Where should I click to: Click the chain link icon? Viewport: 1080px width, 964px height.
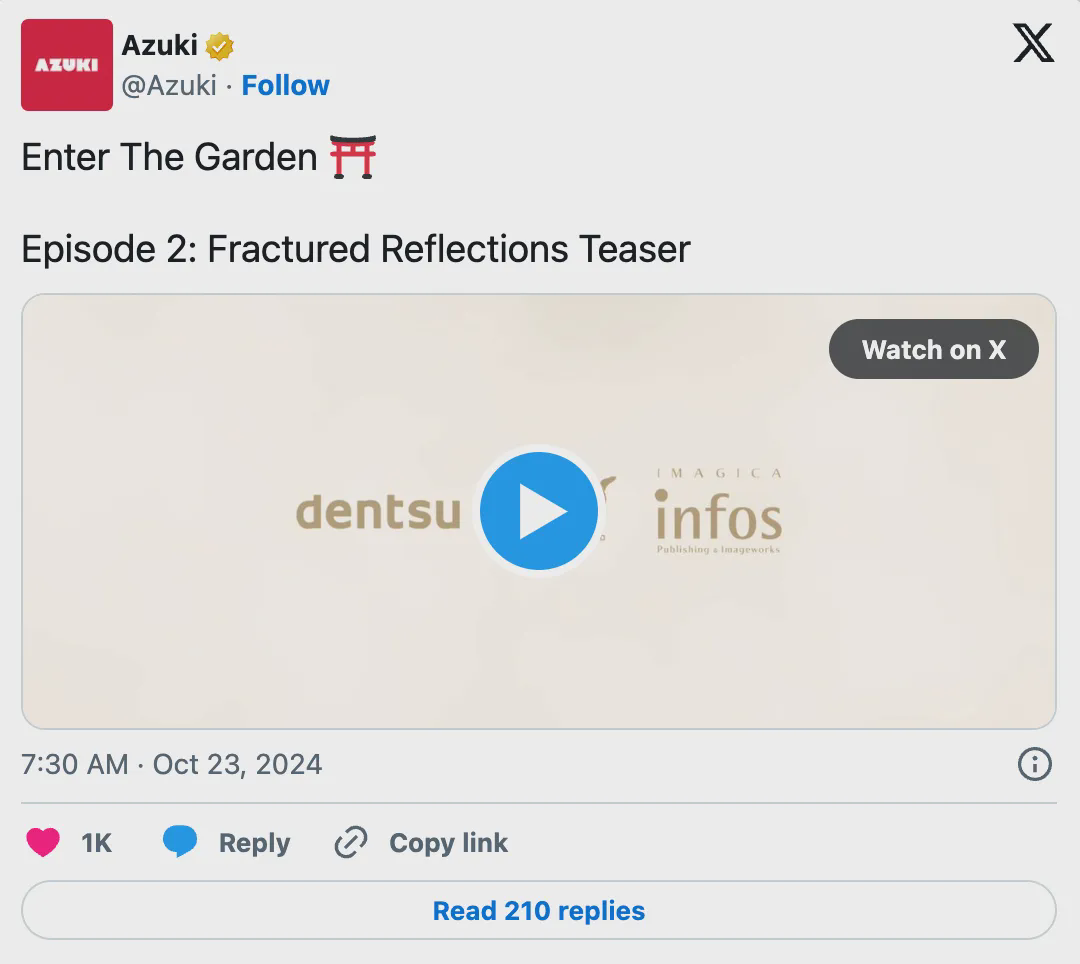[351, 843]
